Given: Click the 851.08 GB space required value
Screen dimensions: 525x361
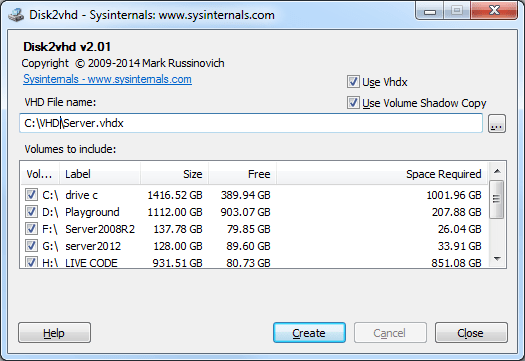Looking at the screenshot, I should [x=456, y=263].
